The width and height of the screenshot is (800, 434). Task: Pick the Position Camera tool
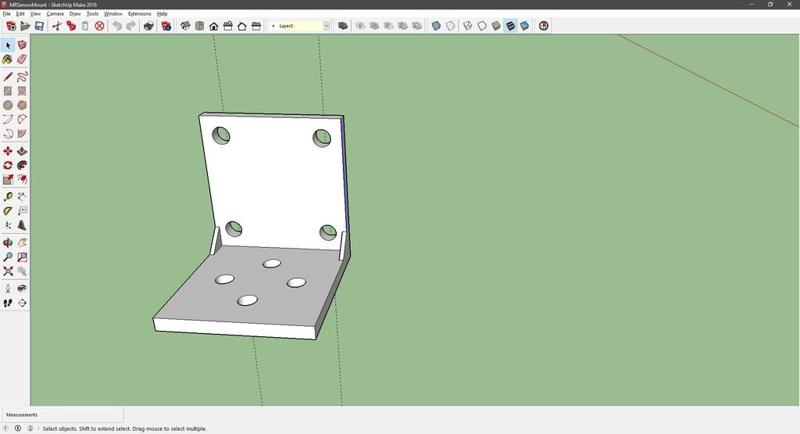8,289
